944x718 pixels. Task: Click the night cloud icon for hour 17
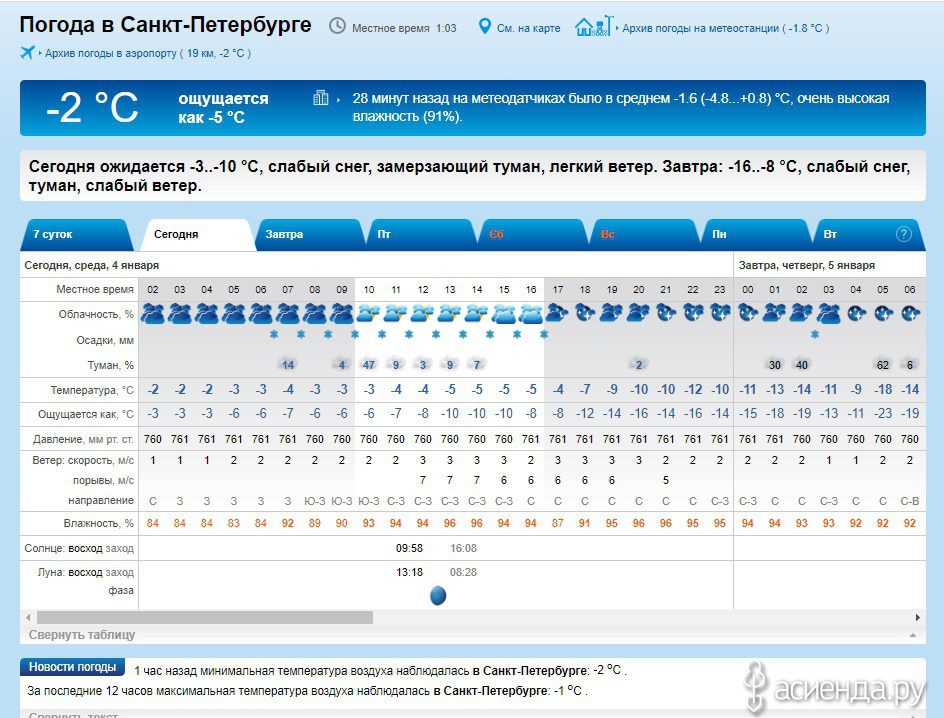[x=557, y=313]
